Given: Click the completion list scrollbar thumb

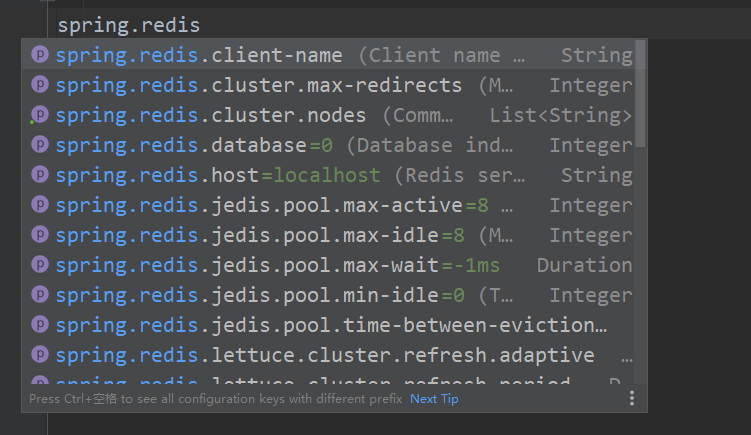Looking at the screenshot, I should point(640,94).
